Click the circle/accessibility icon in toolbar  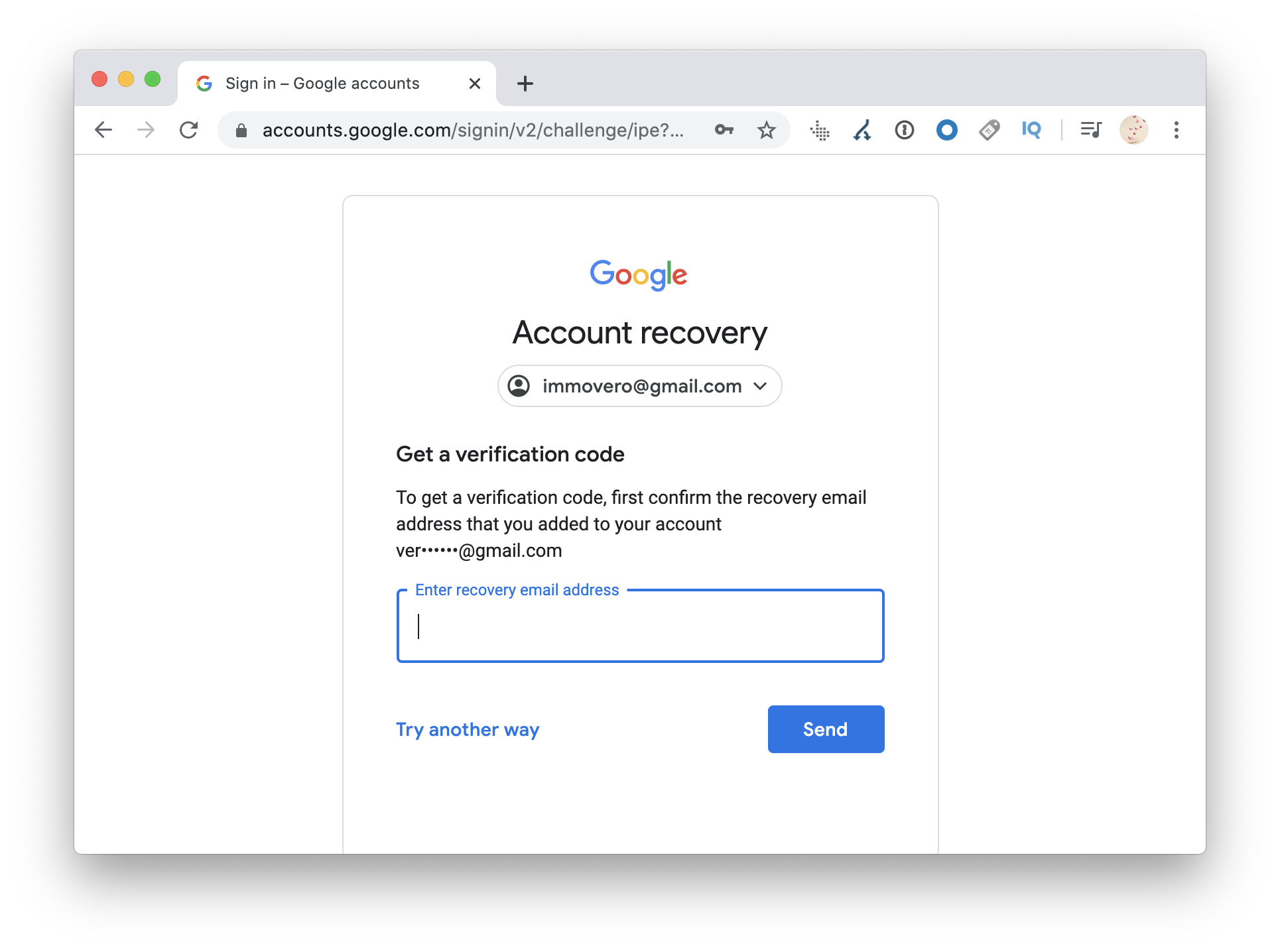946,129
